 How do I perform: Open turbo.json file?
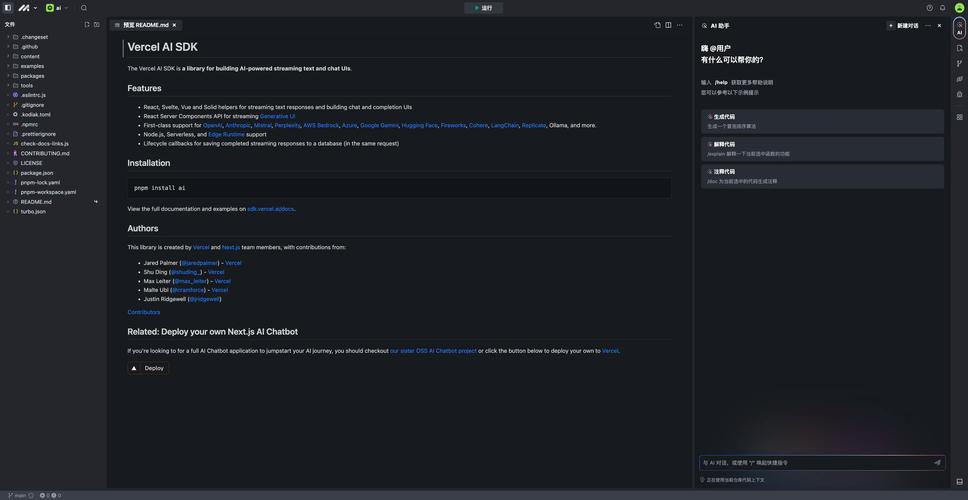(x=53, y=212)
